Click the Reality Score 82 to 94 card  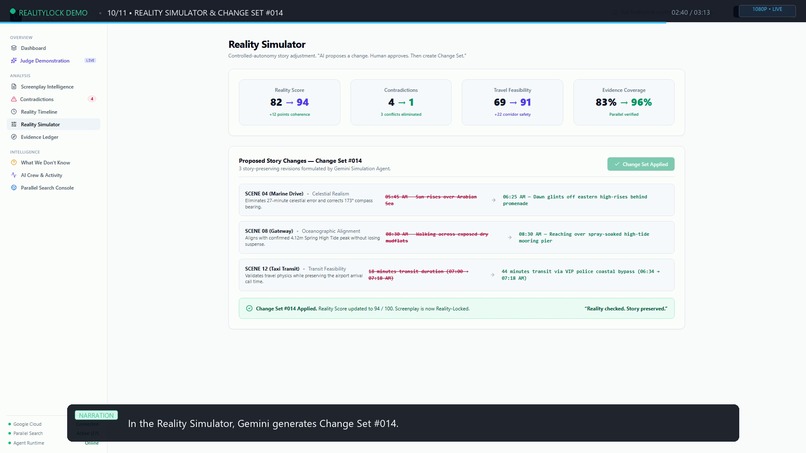[289, 102]
